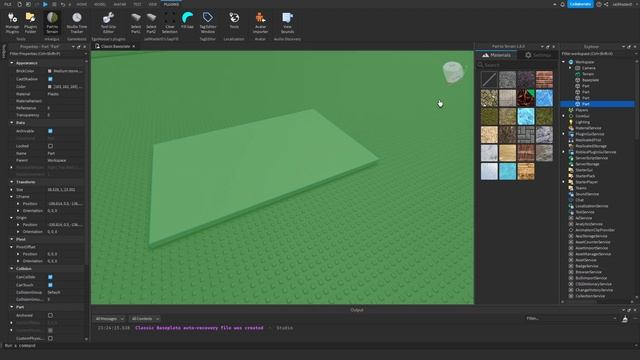Open the Plugins Folder
640x360 pixels.
[x=31, y=22]
